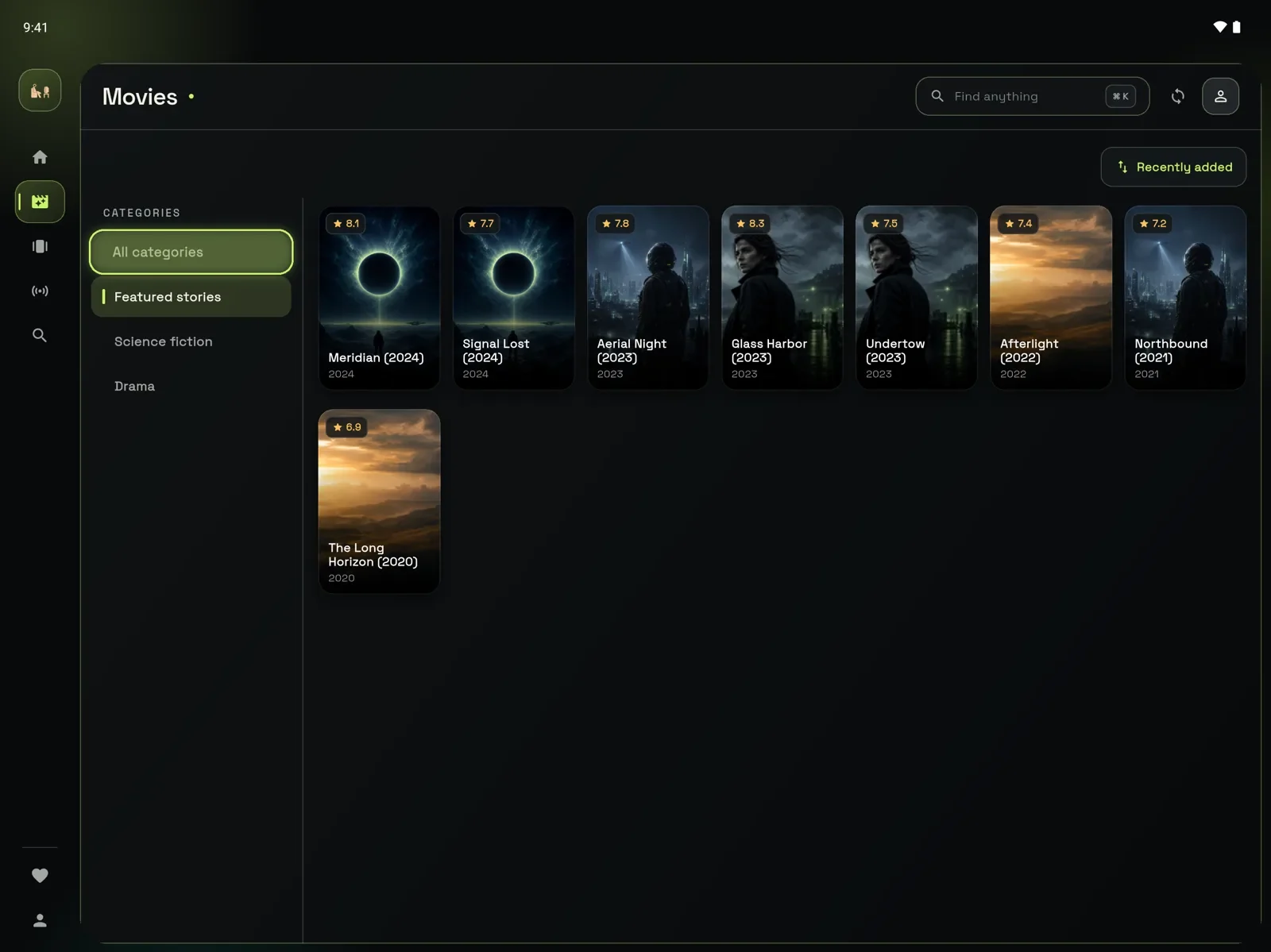This screenshot has height=952, width=1271.
Task: Open Signal Lost (2024) movie card
Action: click(513, 298)
